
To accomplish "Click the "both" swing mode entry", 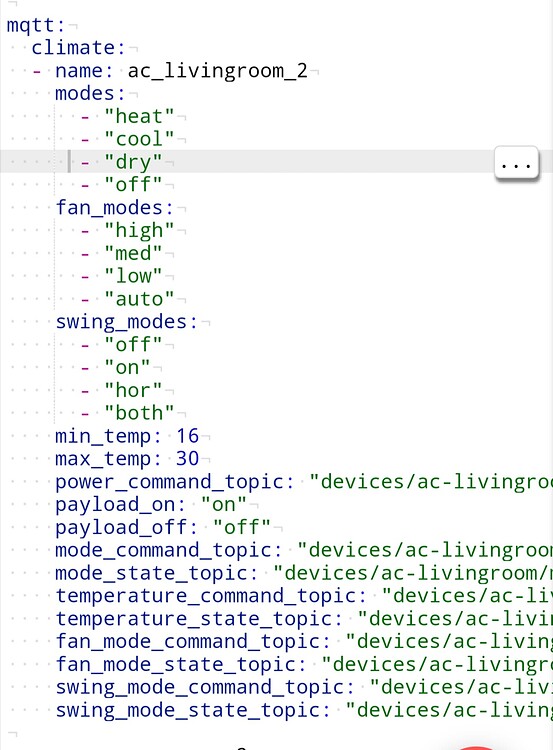I will coord(139,413).
